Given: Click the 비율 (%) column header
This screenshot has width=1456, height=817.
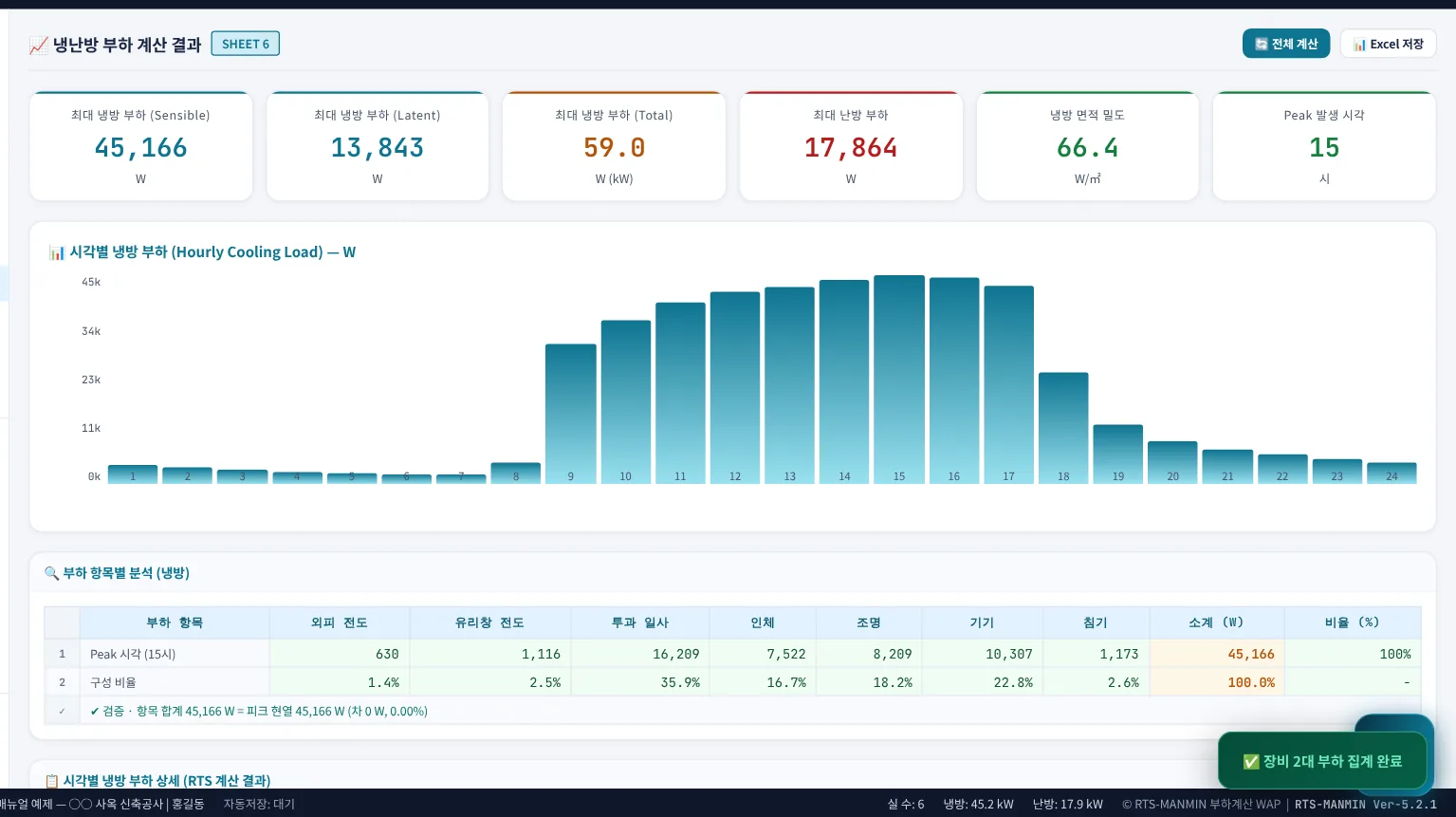Looking at the screenshot, I should [1353, 622].
